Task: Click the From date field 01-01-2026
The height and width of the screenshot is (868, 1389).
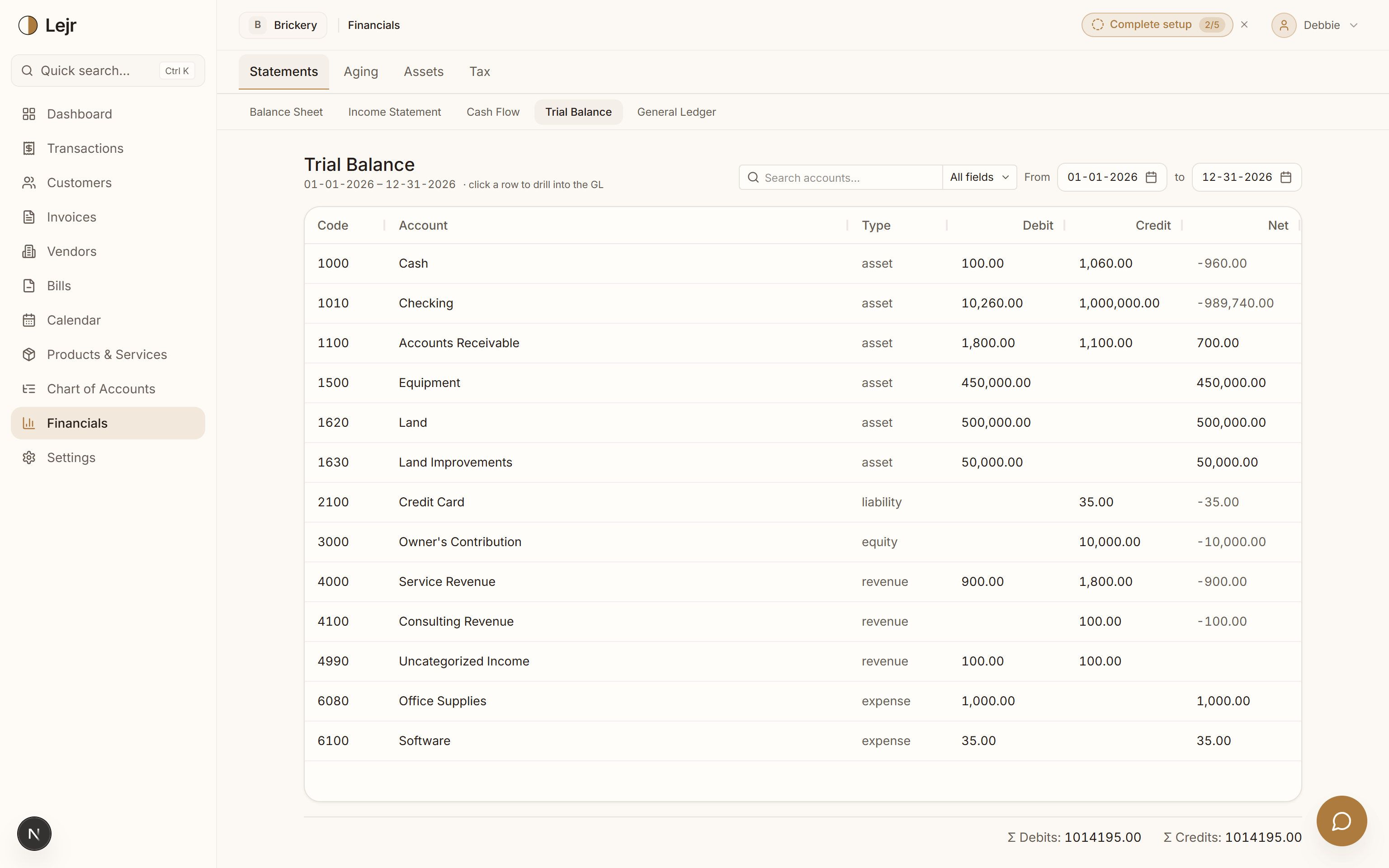Action: [1112, 177]
